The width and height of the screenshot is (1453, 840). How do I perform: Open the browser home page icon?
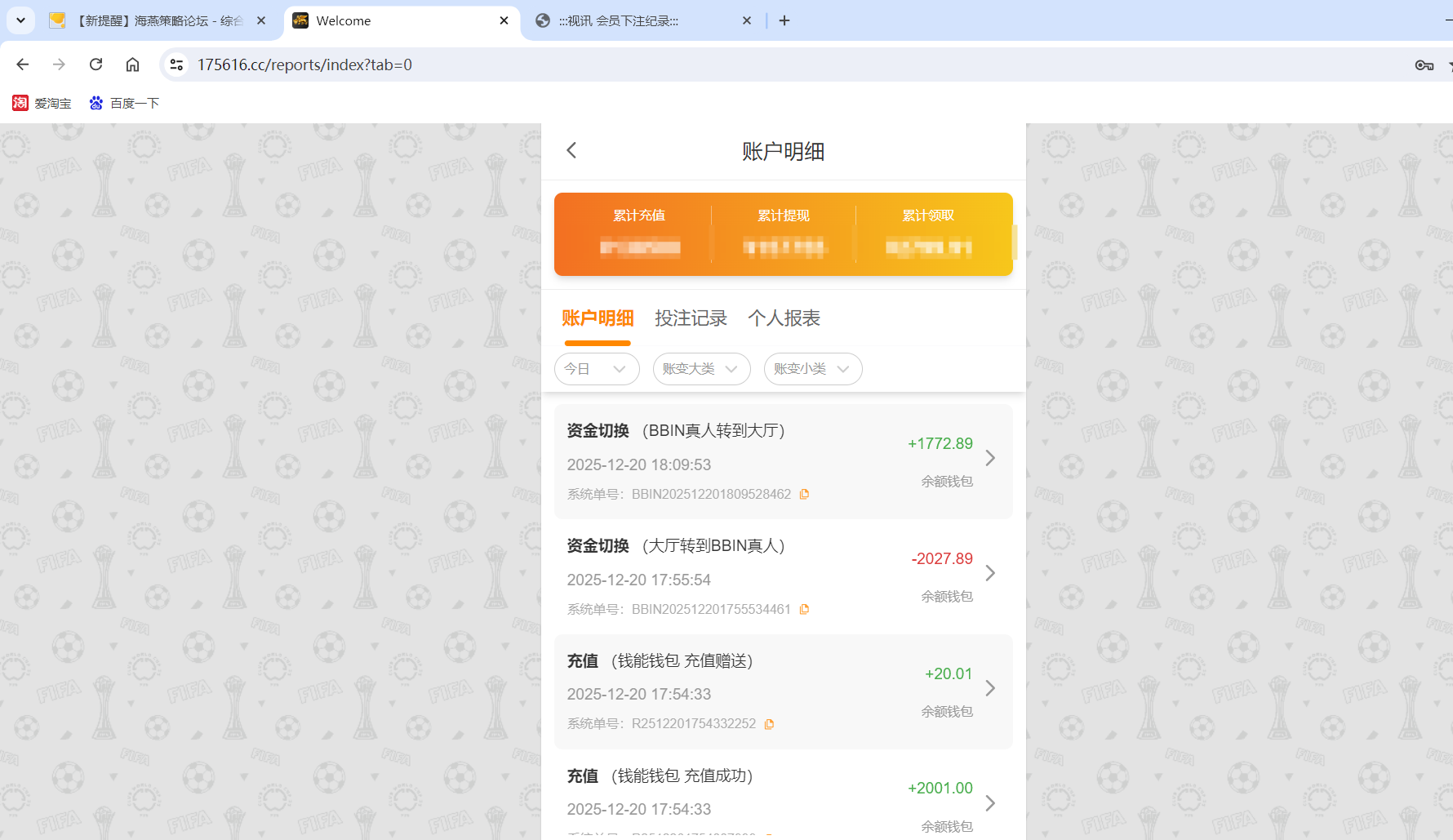[132, 64]
